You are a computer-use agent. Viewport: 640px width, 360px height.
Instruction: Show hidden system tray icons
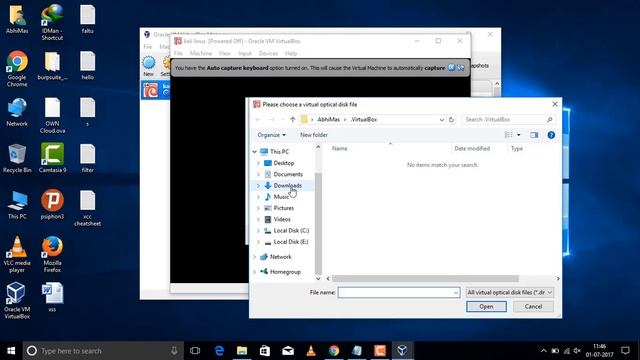pos(543,351)
